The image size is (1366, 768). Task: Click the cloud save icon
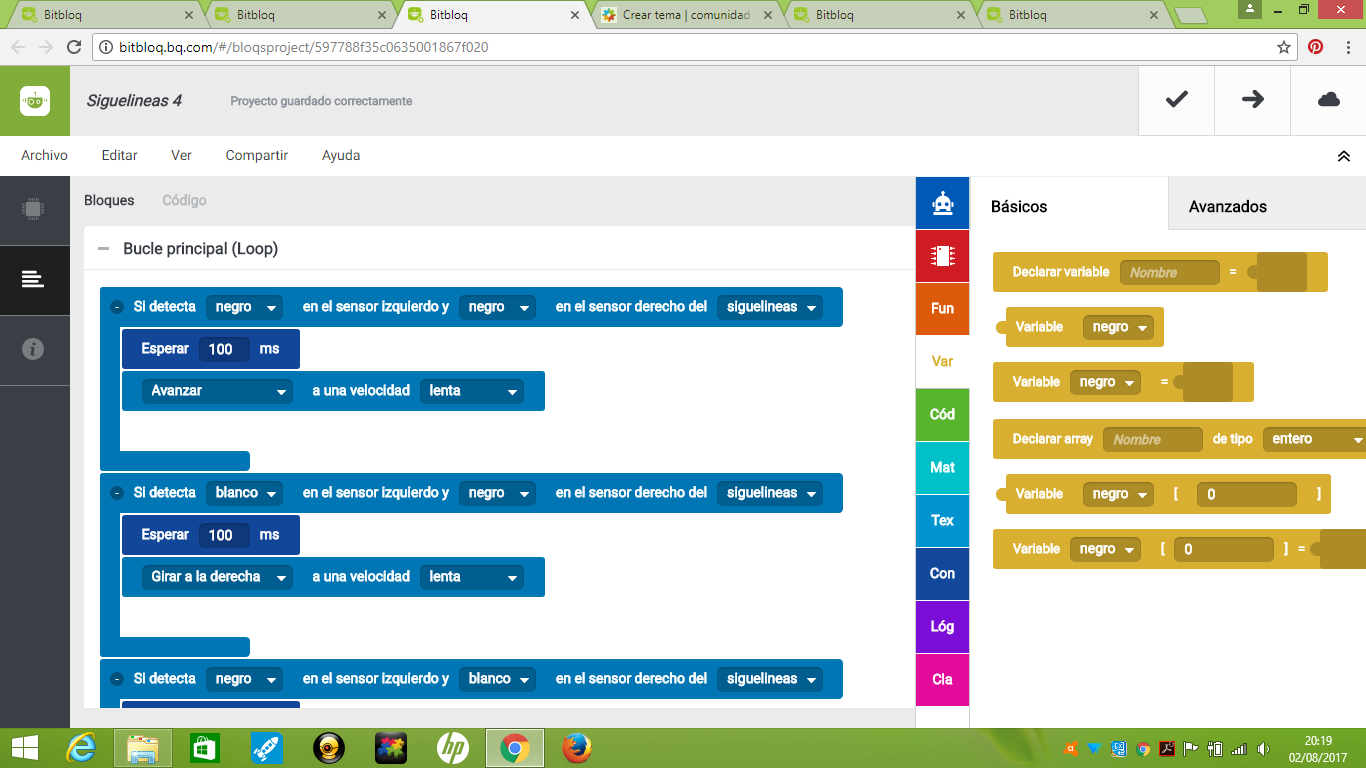[x=1329, y=99]
